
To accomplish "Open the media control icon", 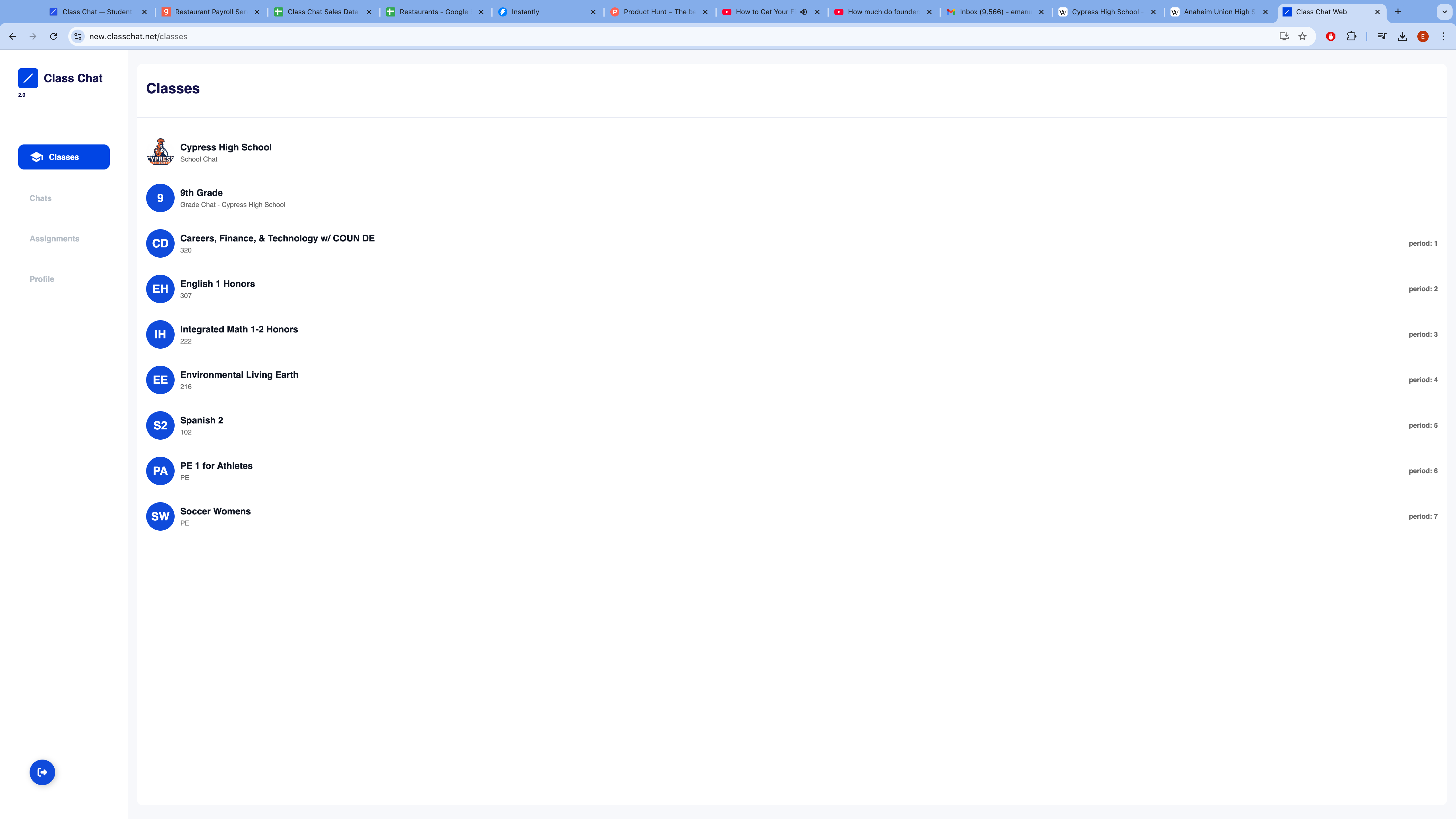I will click(x=1382, y=36).
